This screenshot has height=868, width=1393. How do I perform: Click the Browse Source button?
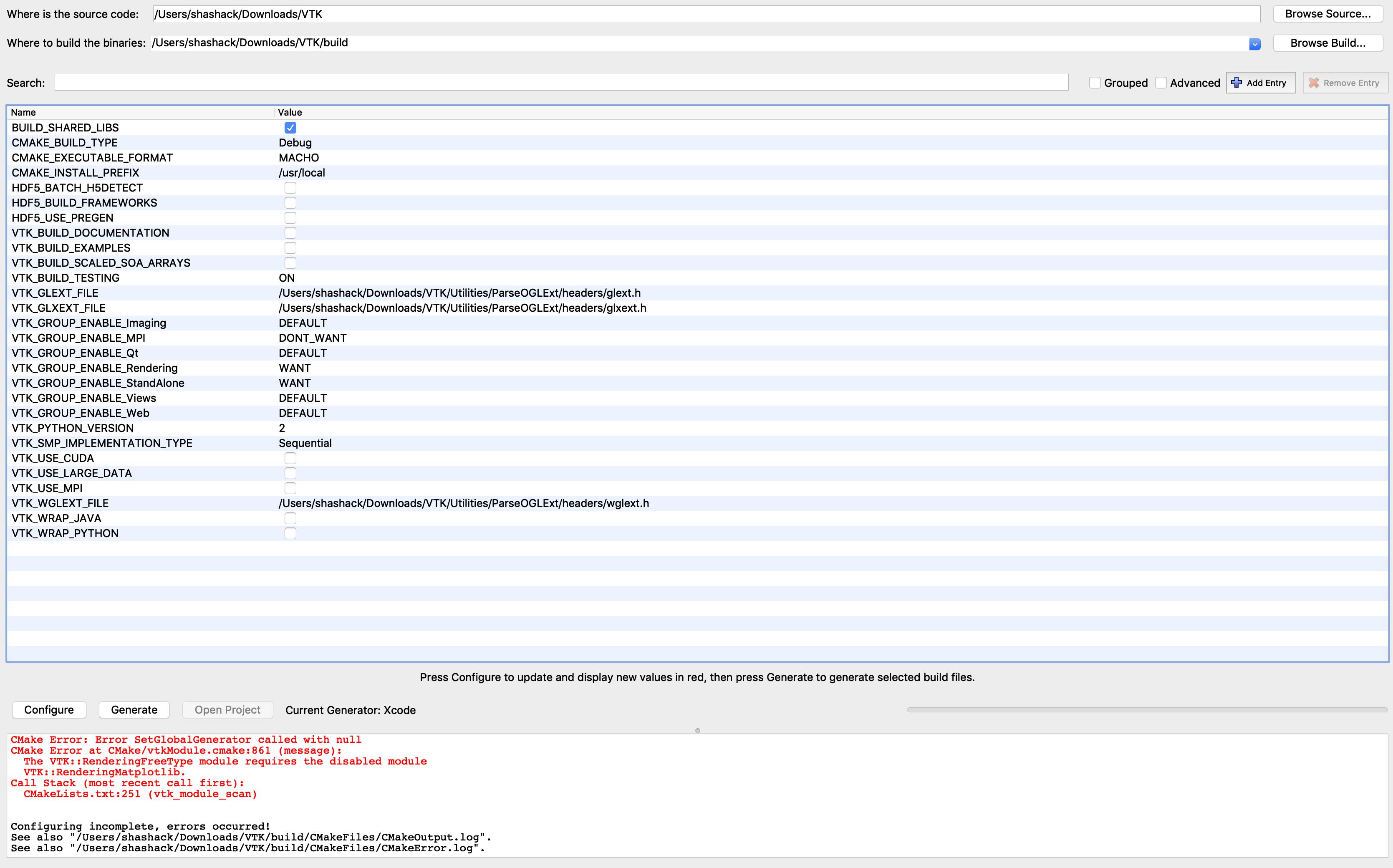tap(1327, 14)
